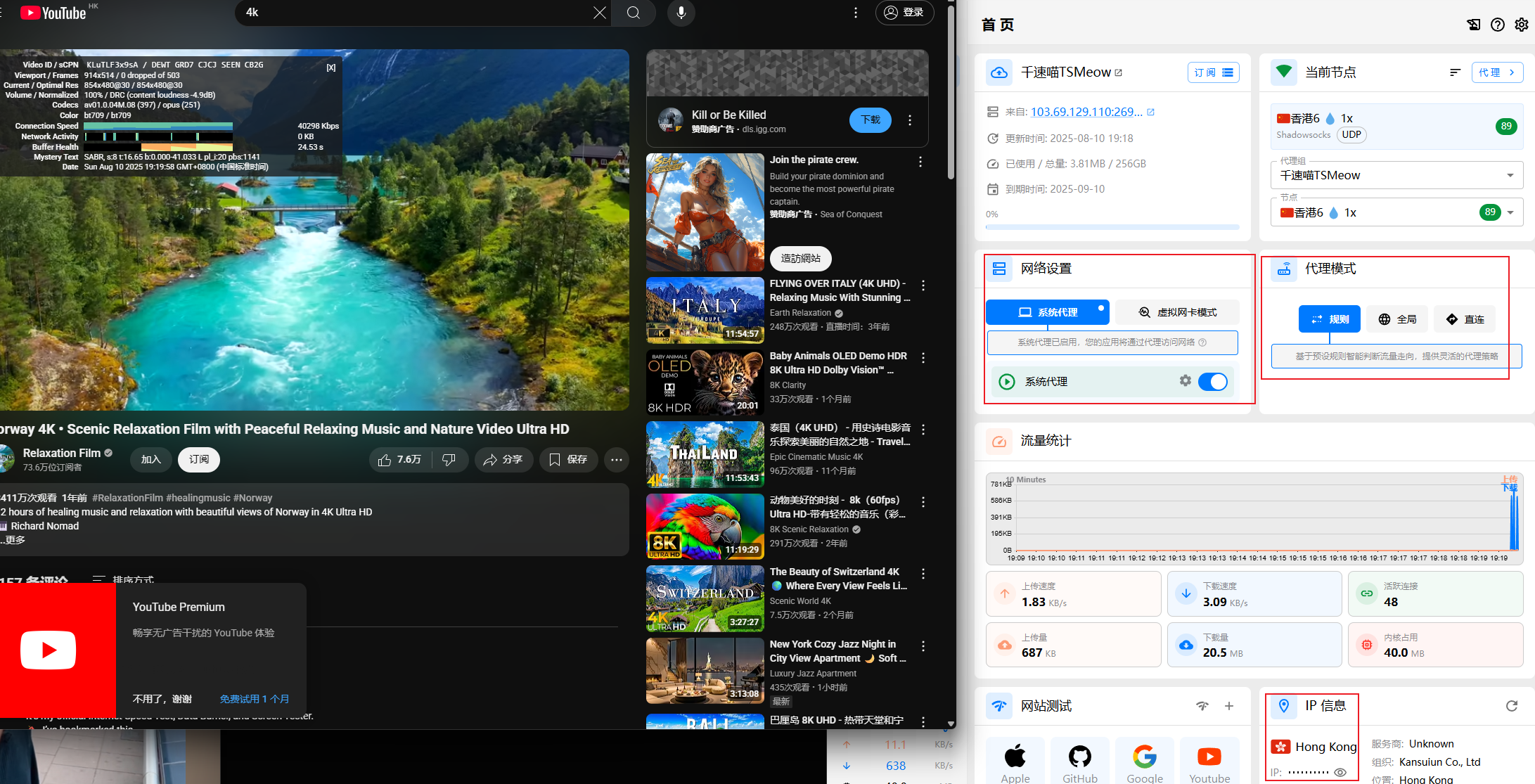Share the video via 分享 button

click(x=503, y=459)
